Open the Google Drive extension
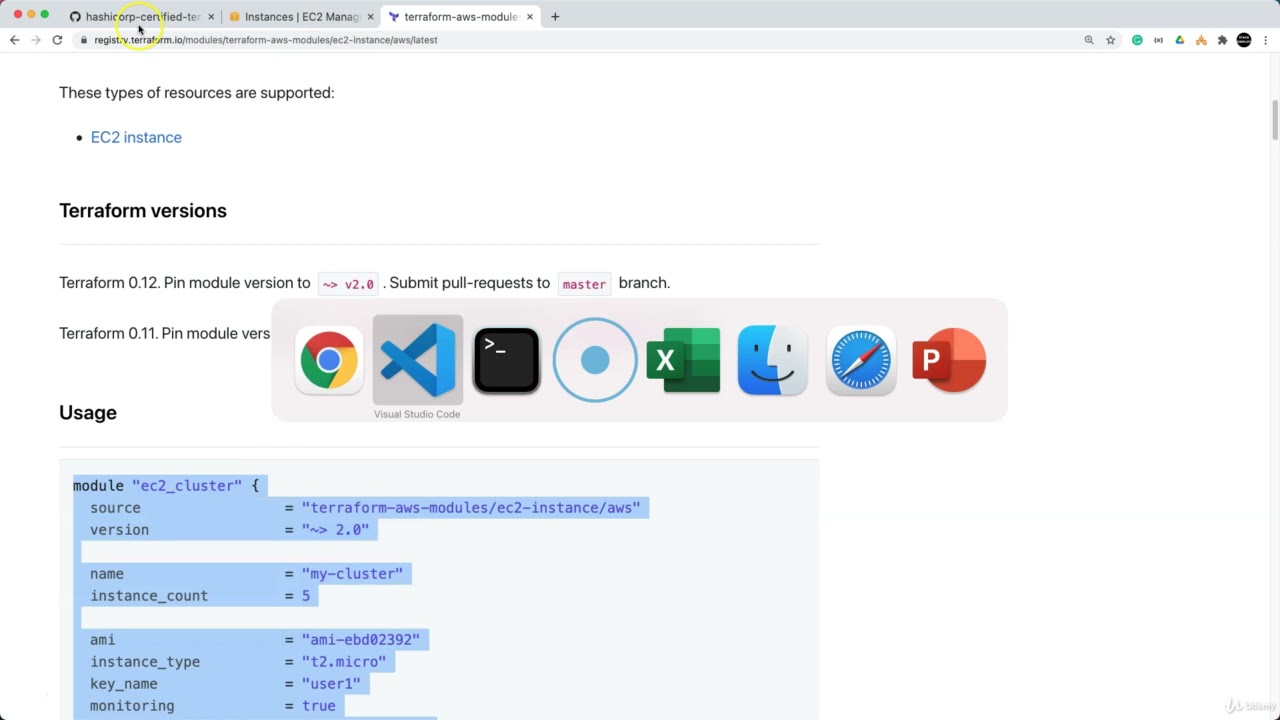 1180,40
